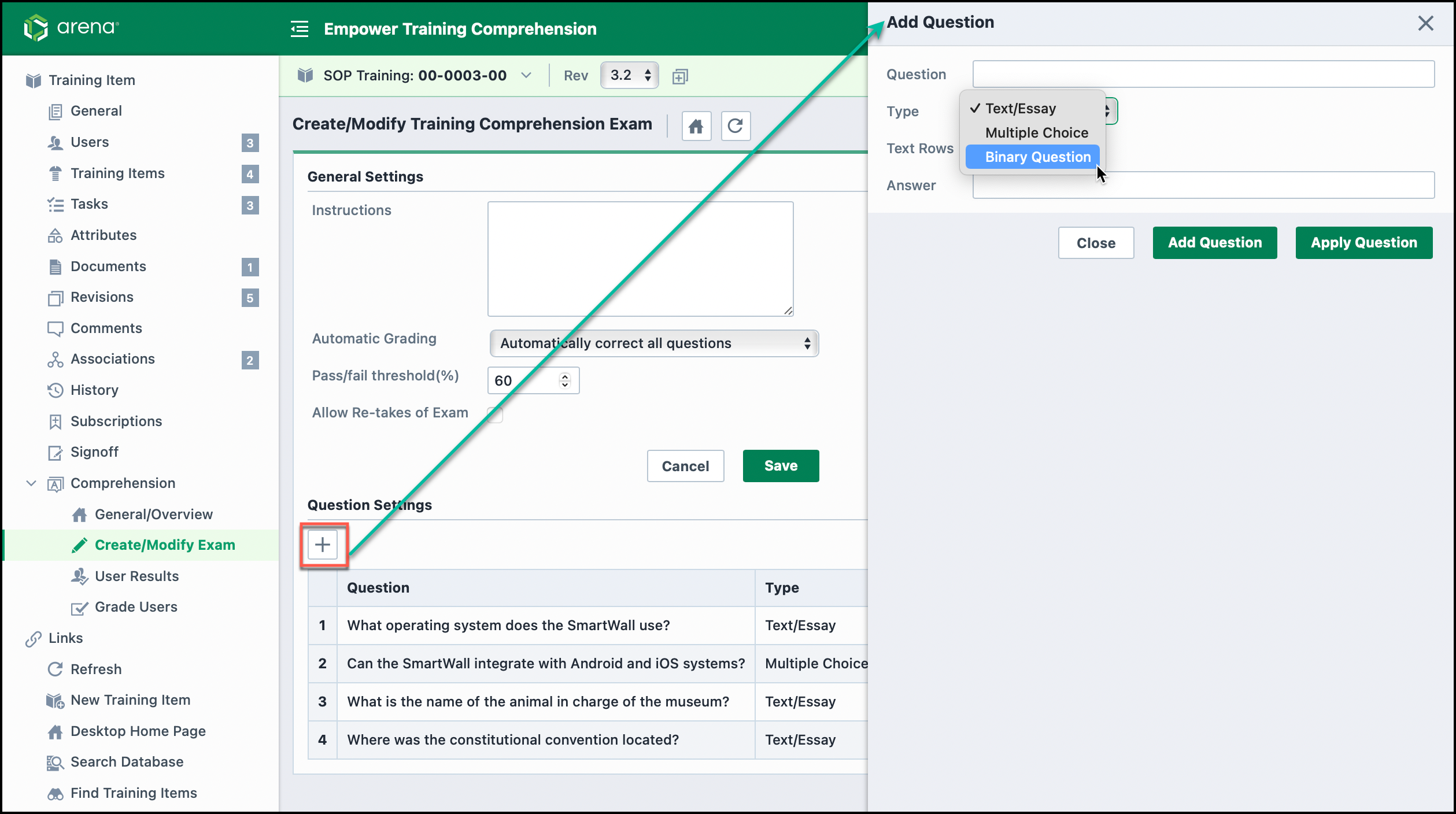Toggle Allow Re-takes of Exam checkbox

[495, 414]
